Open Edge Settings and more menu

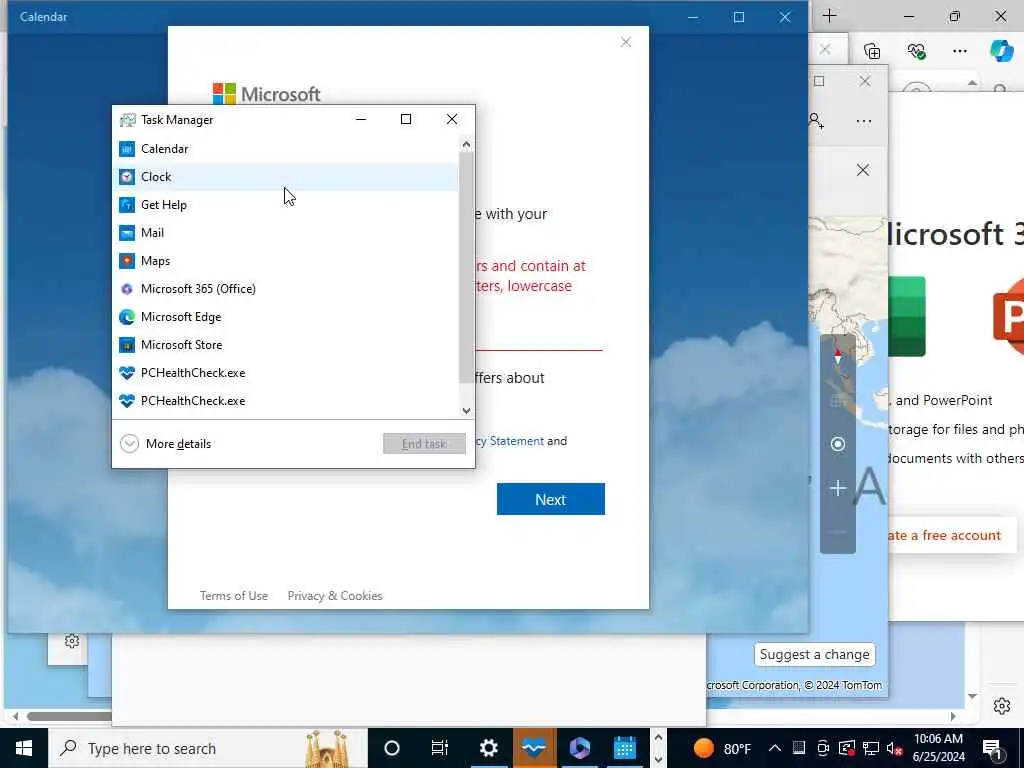[x=959, y=51]
